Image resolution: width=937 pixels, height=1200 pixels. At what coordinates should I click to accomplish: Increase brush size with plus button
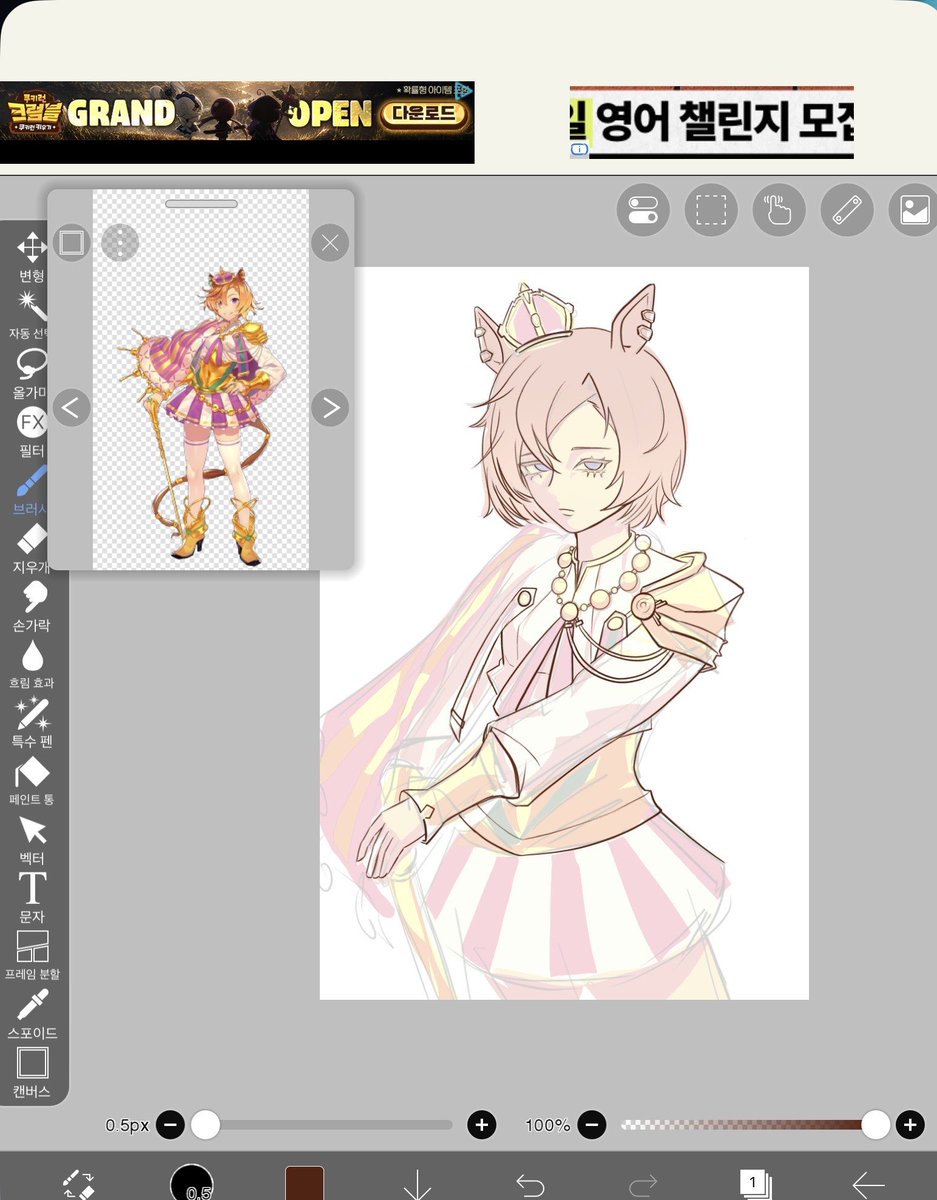point(482,1125)
